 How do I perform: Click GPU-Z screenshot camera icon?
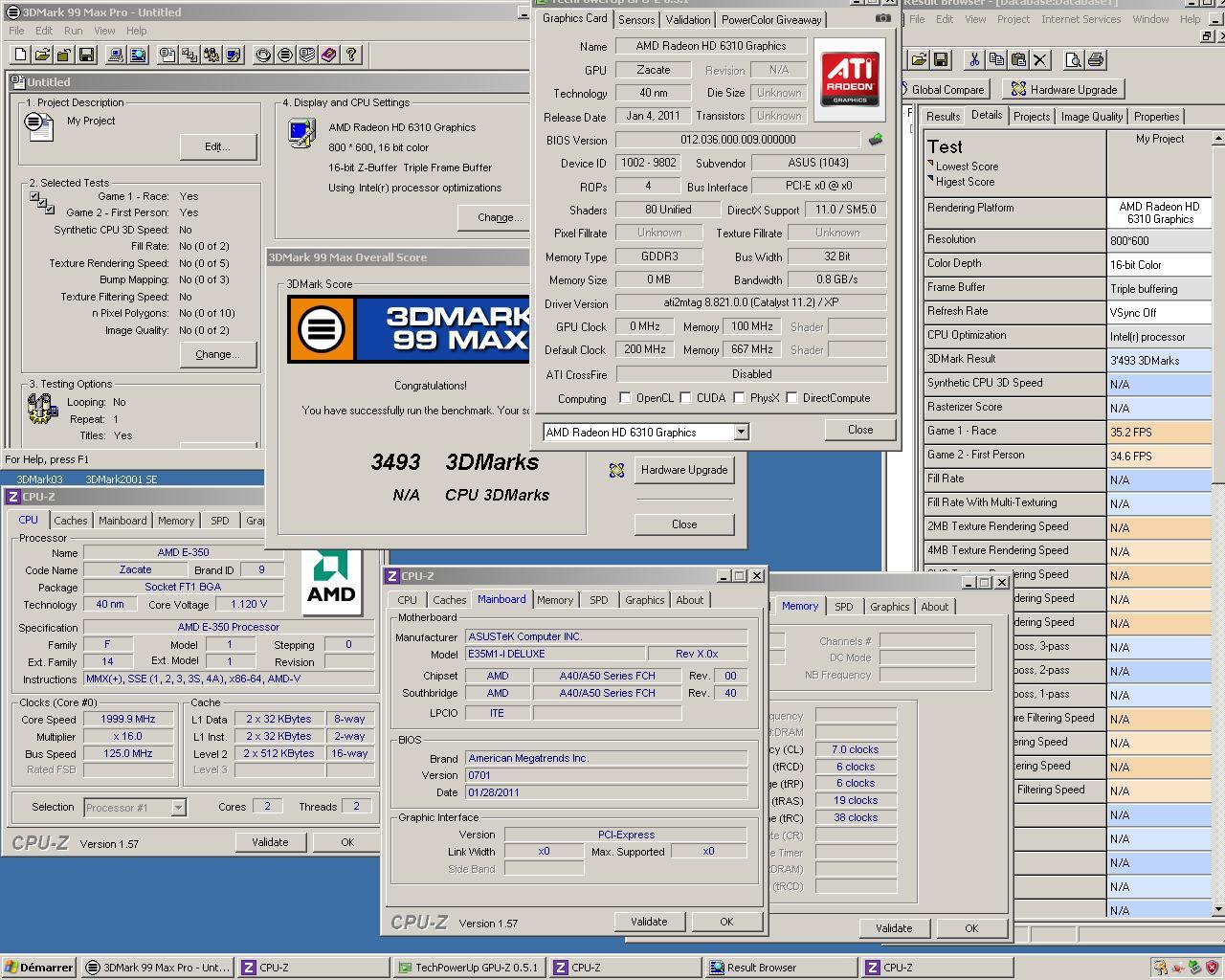[882, 18]
